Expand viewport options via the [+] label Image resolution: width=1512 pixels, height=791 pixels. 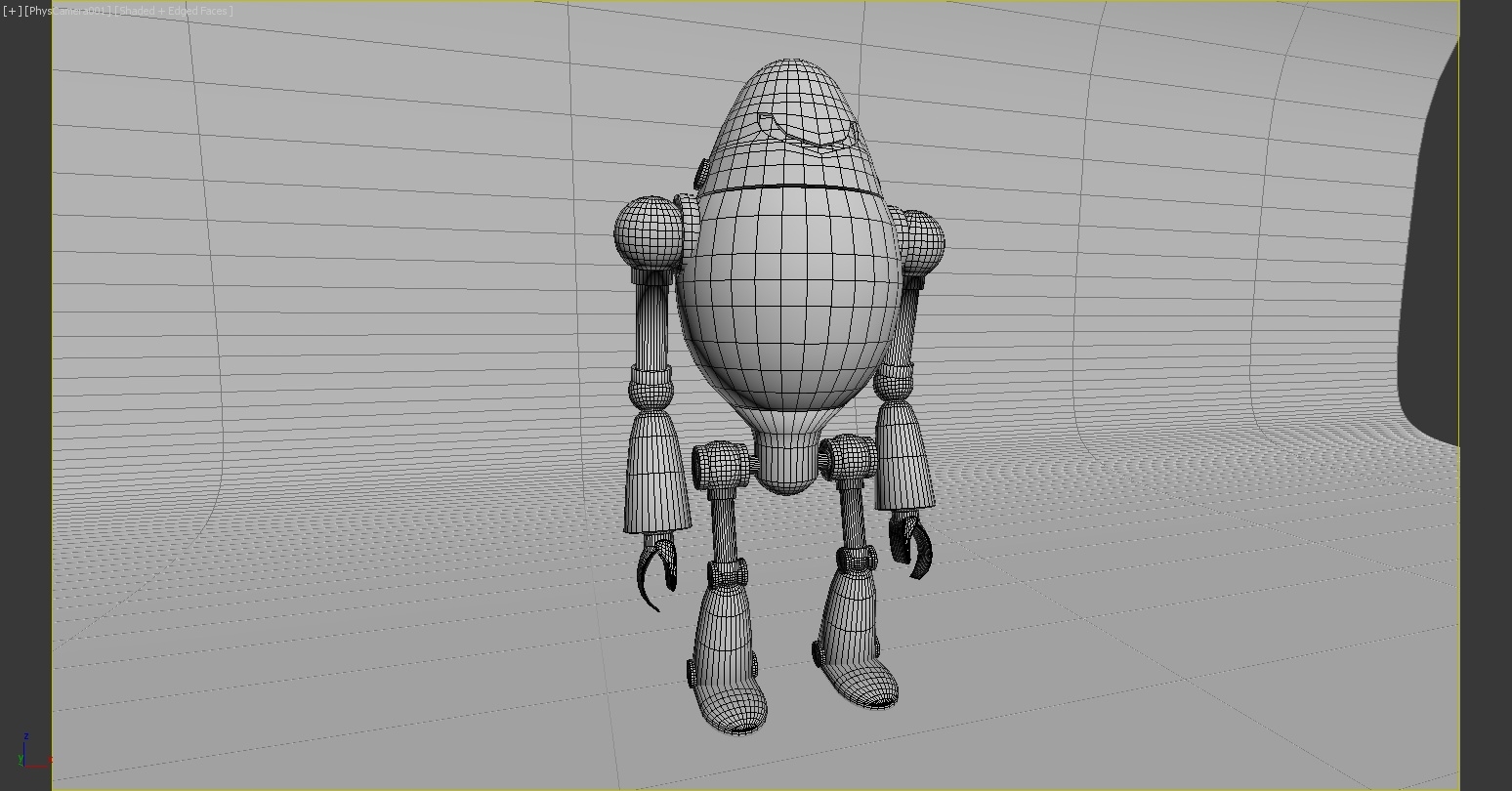pos(11,10)
